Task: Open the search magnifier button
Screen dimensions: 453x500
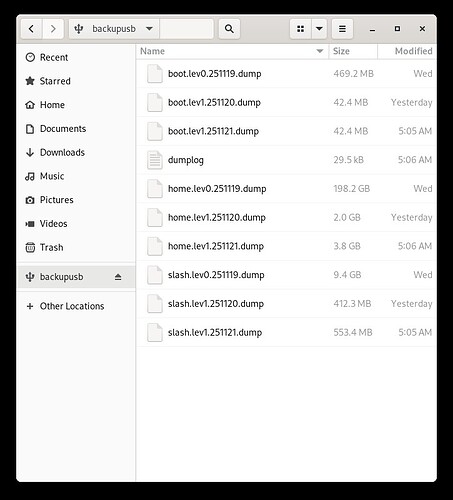Action: (x=229, y=29)
